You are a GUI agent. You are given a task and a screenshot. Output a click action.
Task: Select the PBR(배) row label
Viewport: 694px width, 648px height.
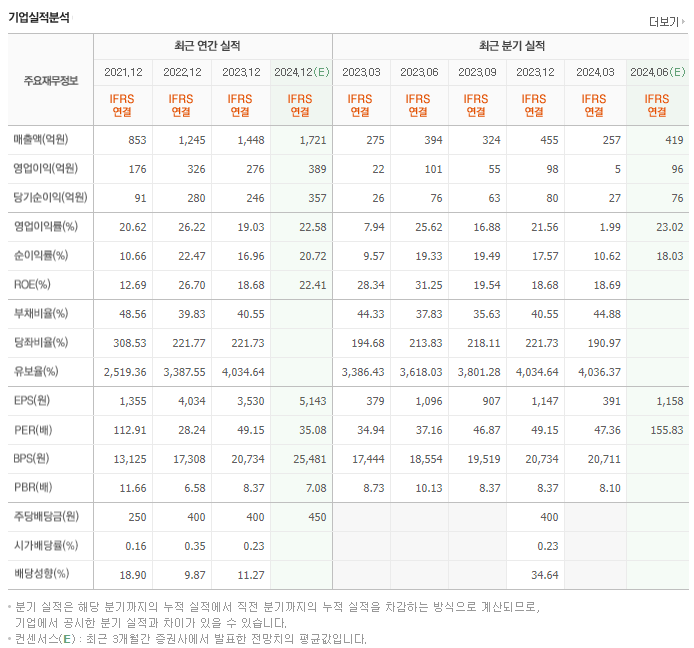(x=33, y=487)
